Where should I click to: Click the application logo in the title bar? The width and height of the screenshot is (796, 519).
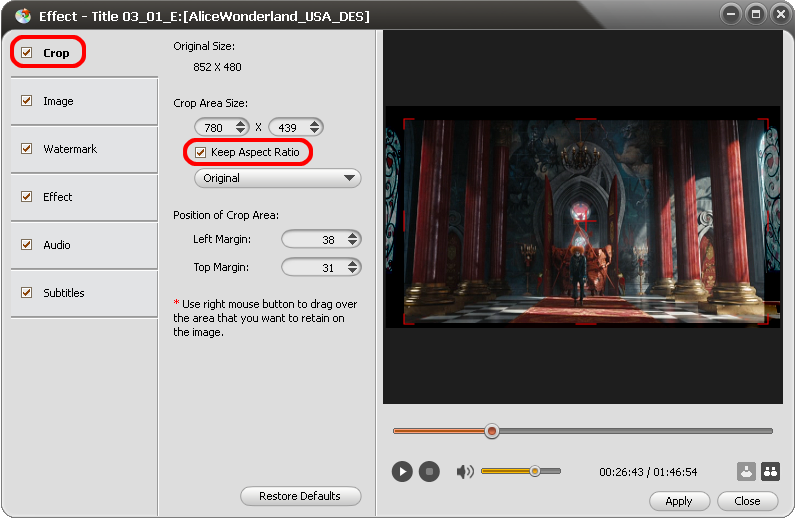23,16
